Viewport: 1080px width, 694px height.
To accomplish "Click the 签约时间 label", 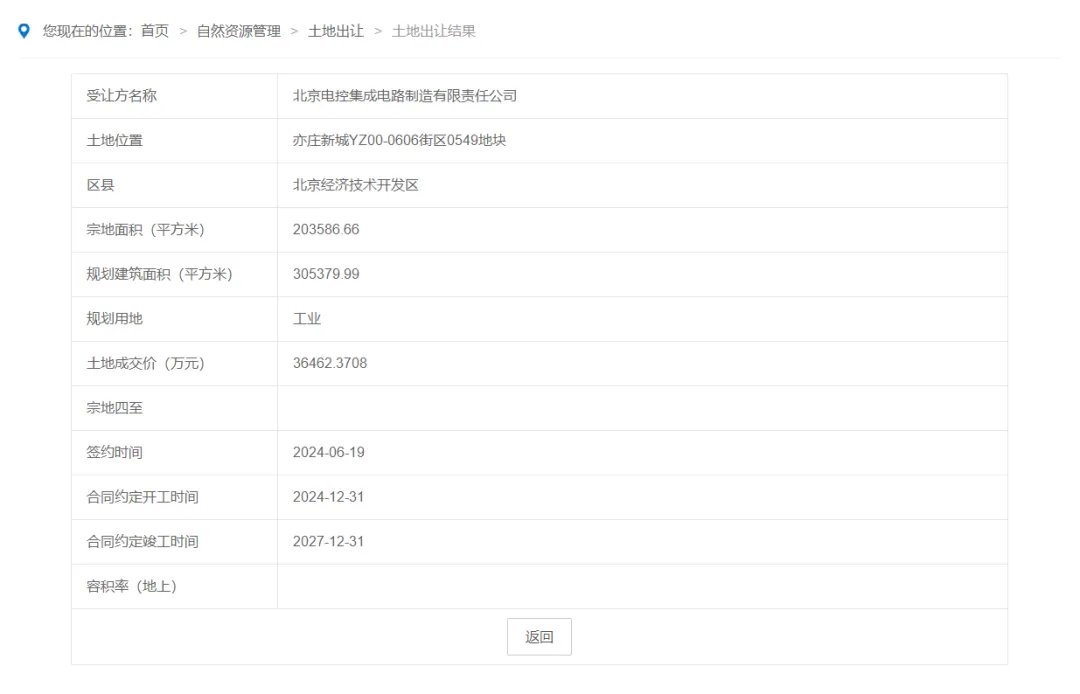I will (x=114, y=452).
